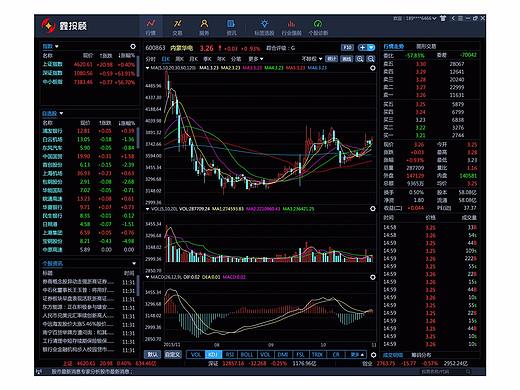Open settings gear beside the indicator tab strip
Image resolution: width=520 pixels, height=390 pixels.
click(373, 355)
